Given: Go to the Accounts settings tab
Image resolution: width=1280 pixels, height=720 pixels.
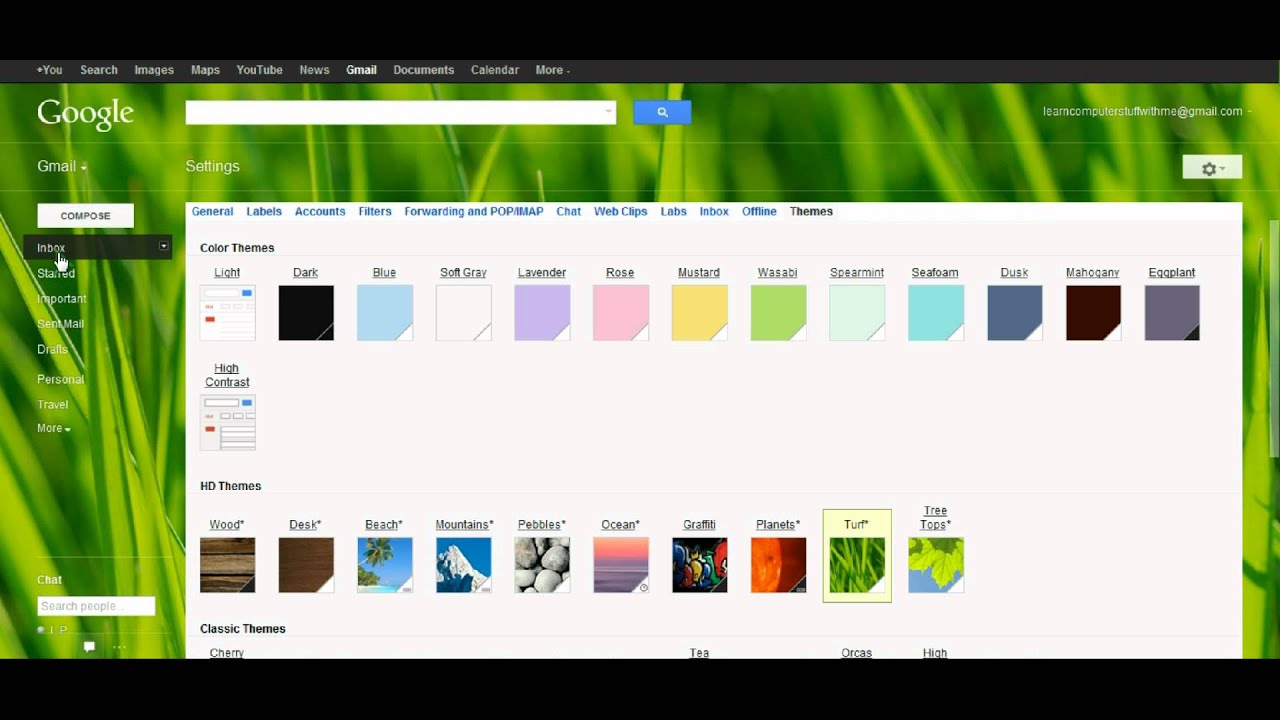Looking at the screenshot, I should click(320, 211).
